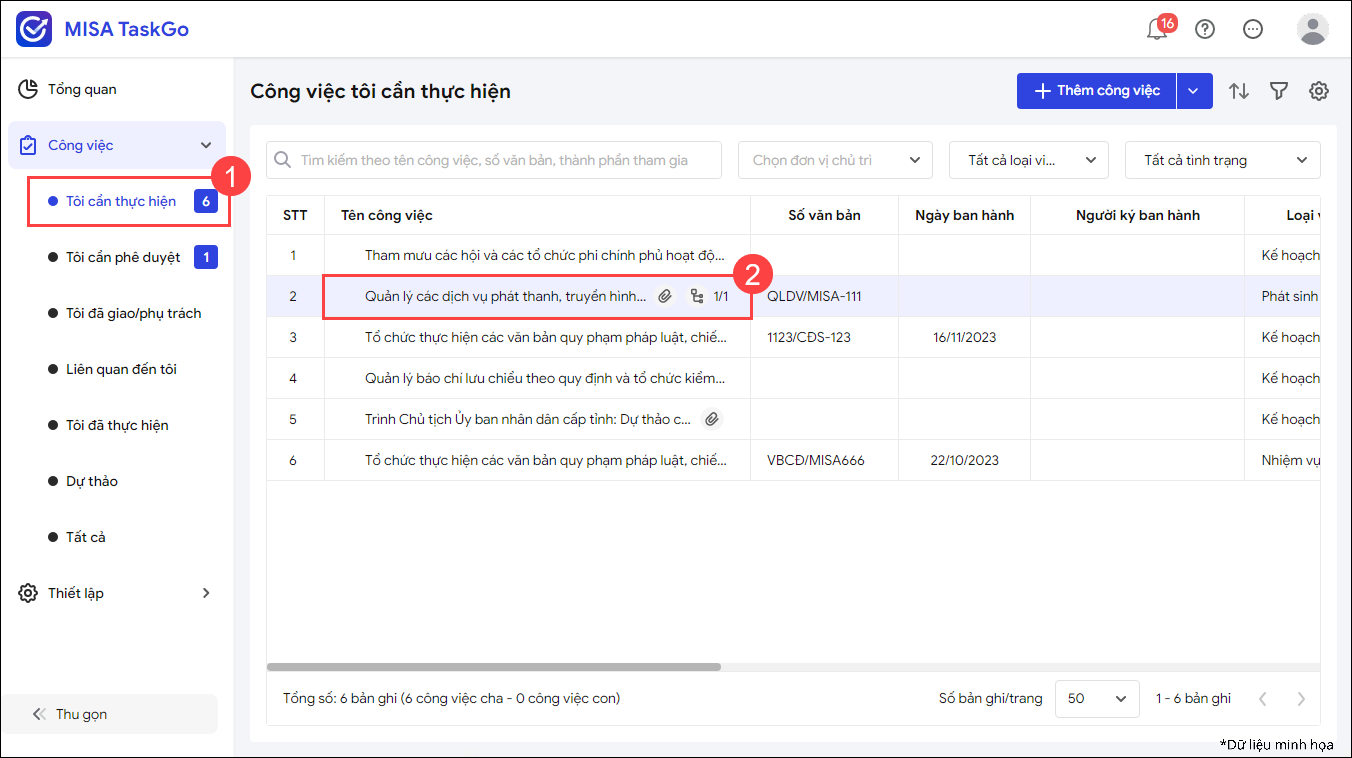Open the Tất cả loại việc dropdown
Viewport: 1352px width, 758px height.
pos(1029,160)
